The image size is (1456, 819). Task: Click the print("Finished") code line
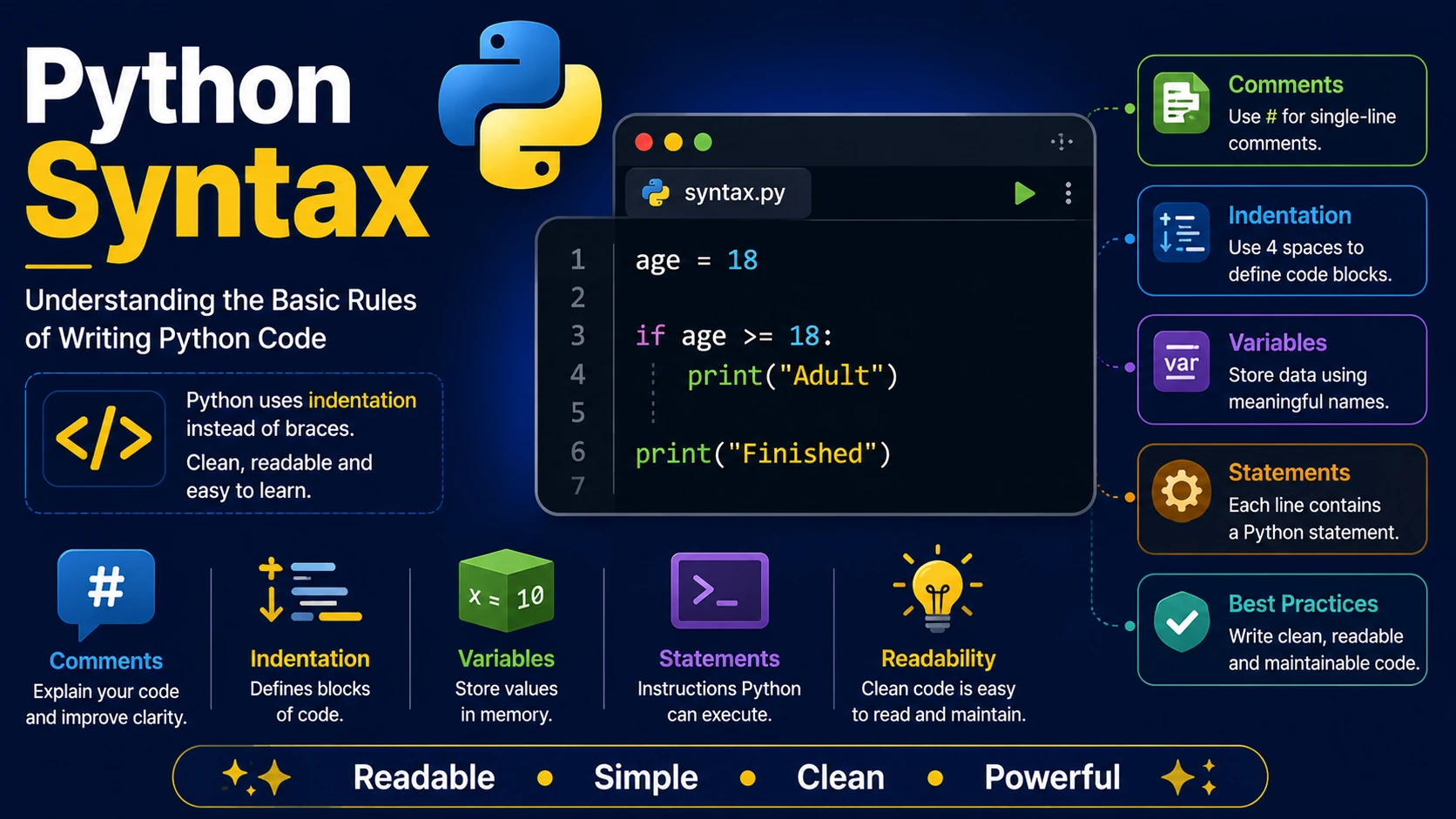coord(763,454)
